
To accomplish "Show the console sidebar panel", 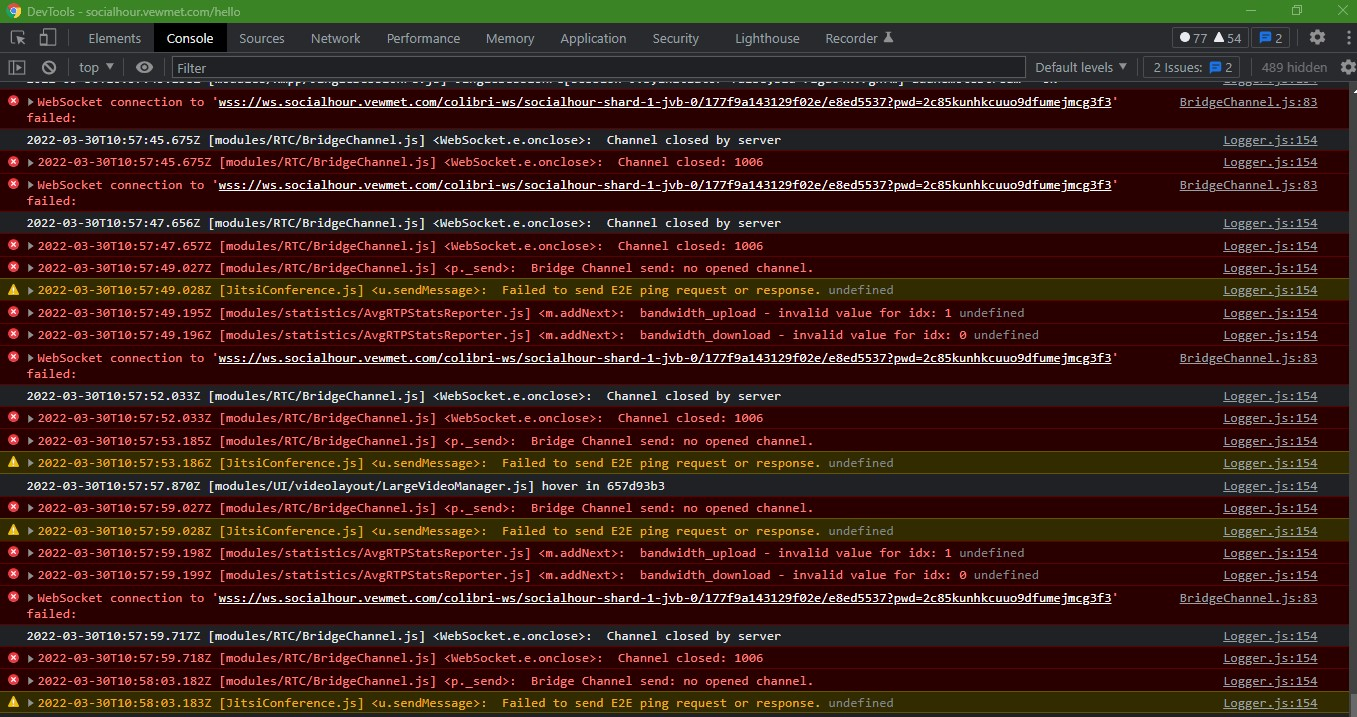I will click(x=16, y=67).
